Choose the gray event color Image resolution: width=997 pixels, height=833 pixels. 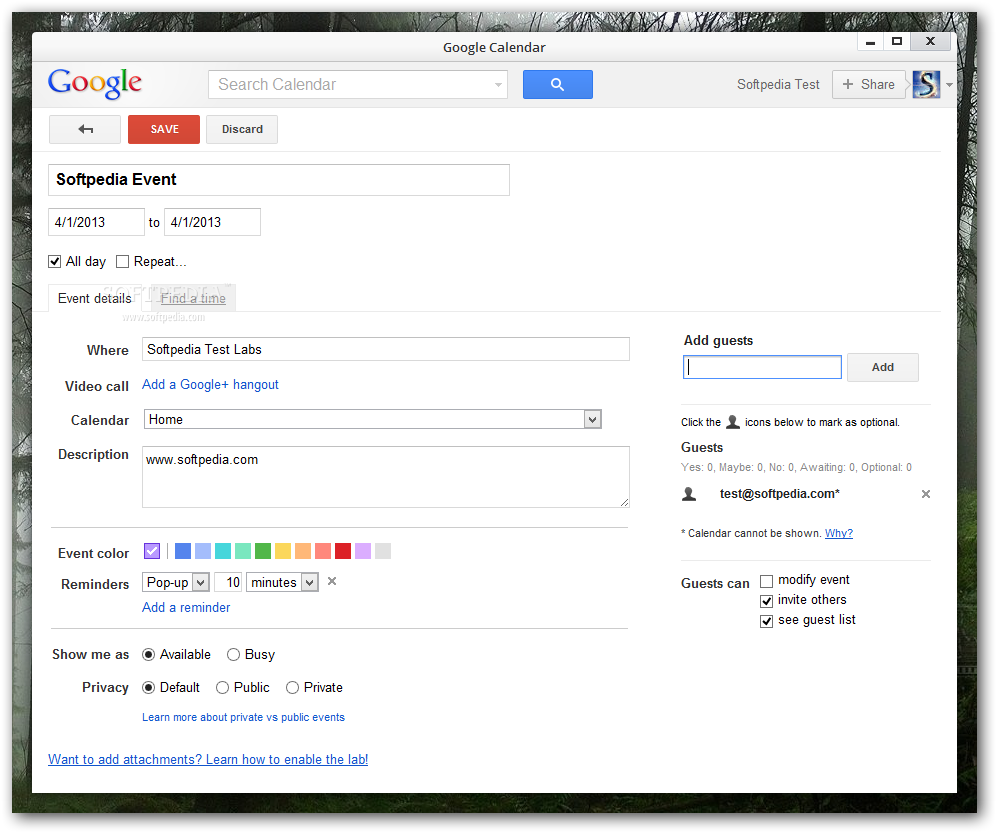click(x=383, y=551)
